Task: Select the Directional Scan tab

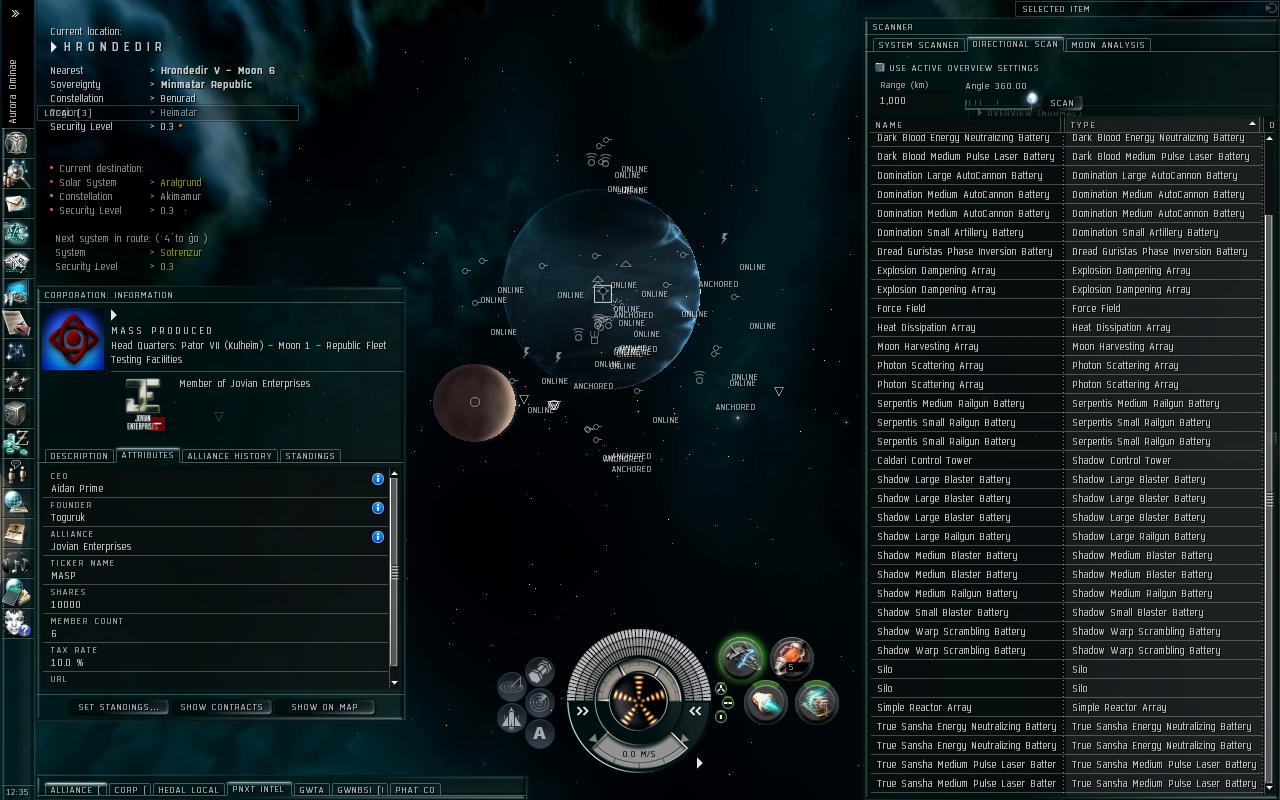Action: [1015, 44]
